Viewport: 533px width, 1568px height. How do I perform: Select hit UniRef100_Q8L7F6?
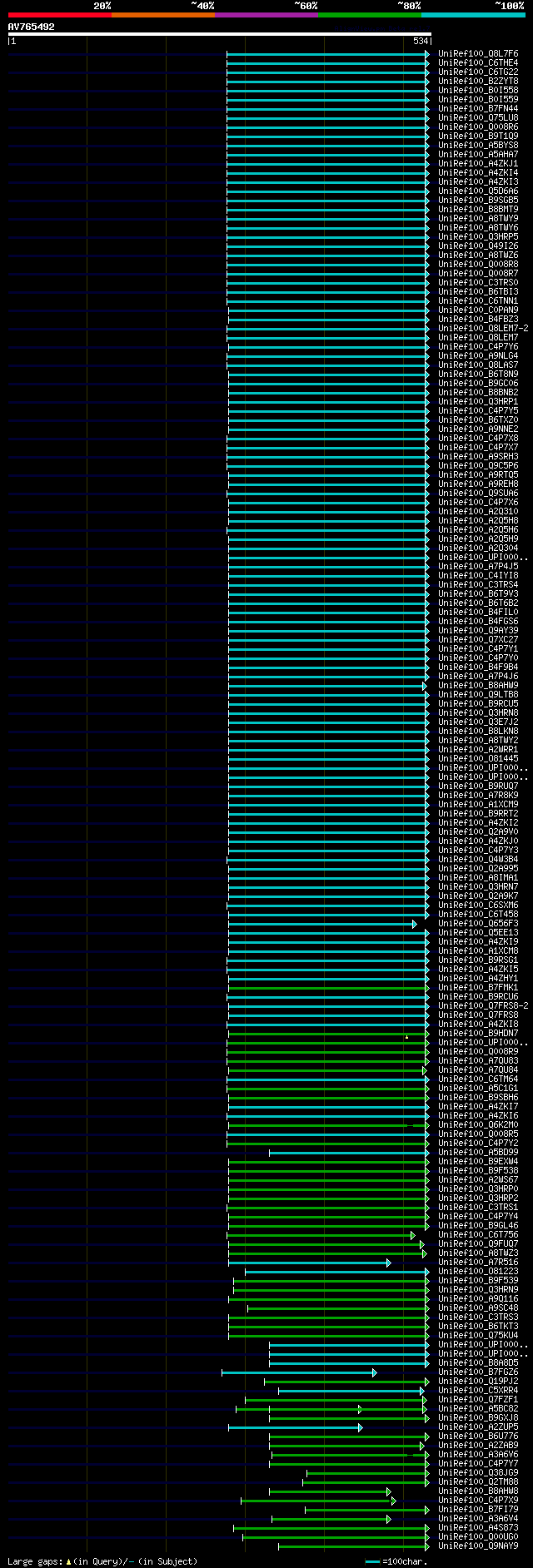click(x=478, y=54)
